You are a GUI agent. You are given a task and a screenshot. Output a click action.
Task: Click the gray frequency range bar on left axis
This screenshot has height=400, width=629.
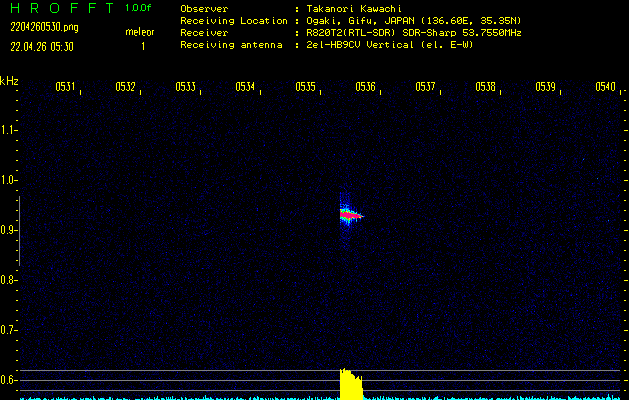tap(19, 231)
